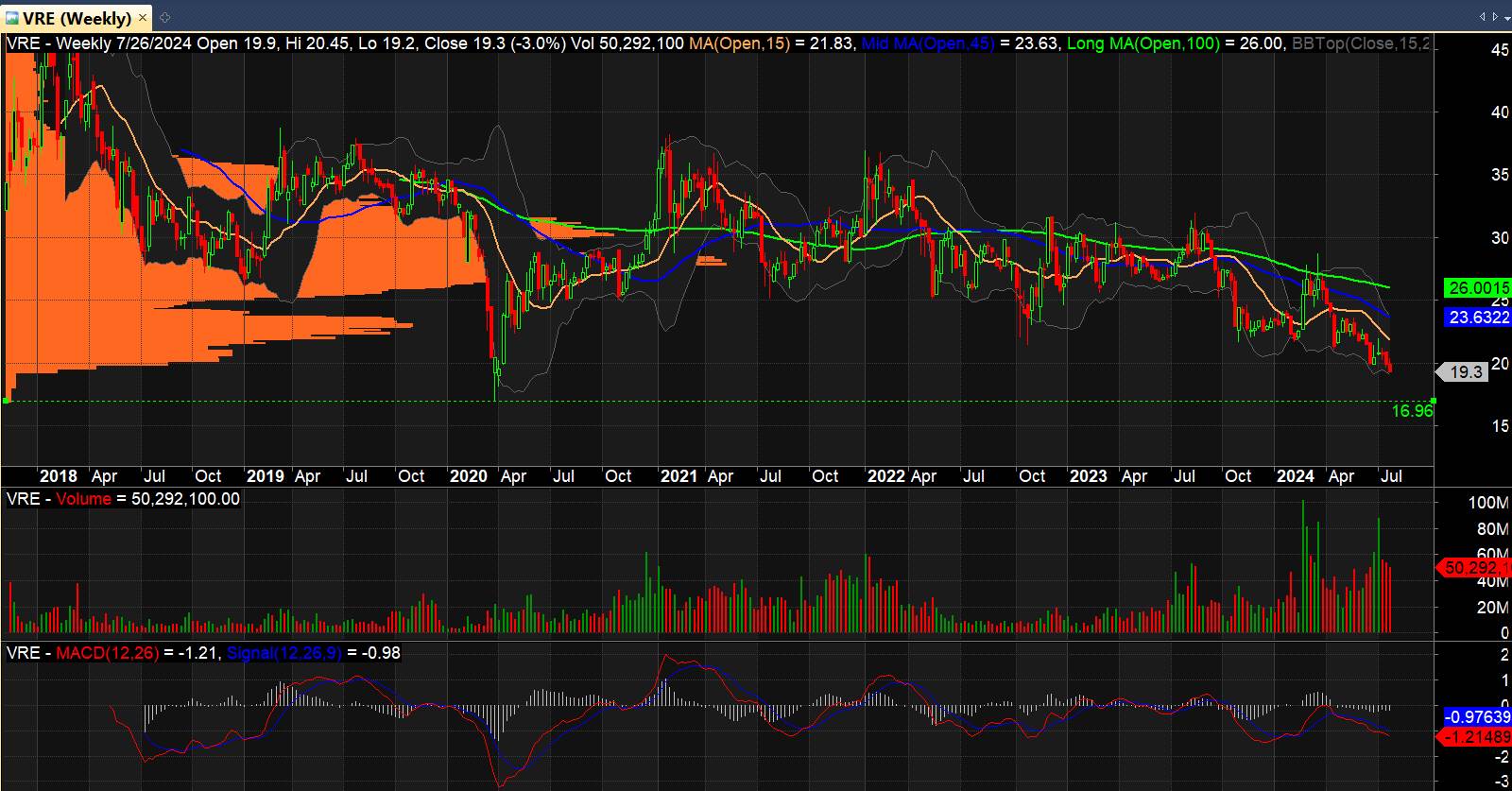1512x791 pixels.
Task: Click the Mid MA(Open,45) indicator label
Action: [x=927, y=43]
